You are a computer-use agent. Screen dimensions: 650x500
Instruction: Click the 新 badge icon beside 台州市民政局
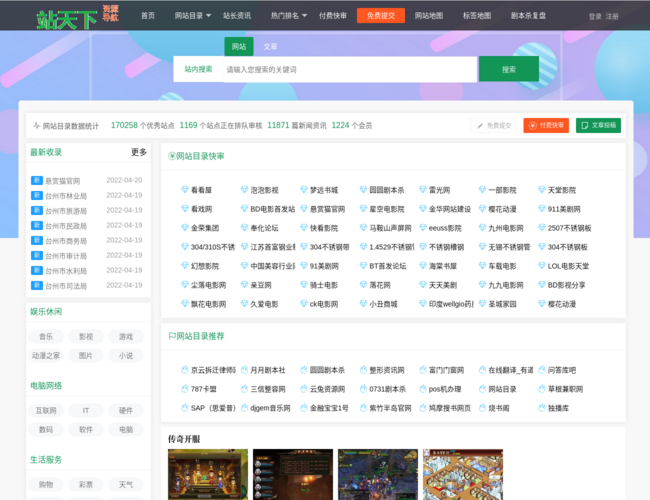37,225
